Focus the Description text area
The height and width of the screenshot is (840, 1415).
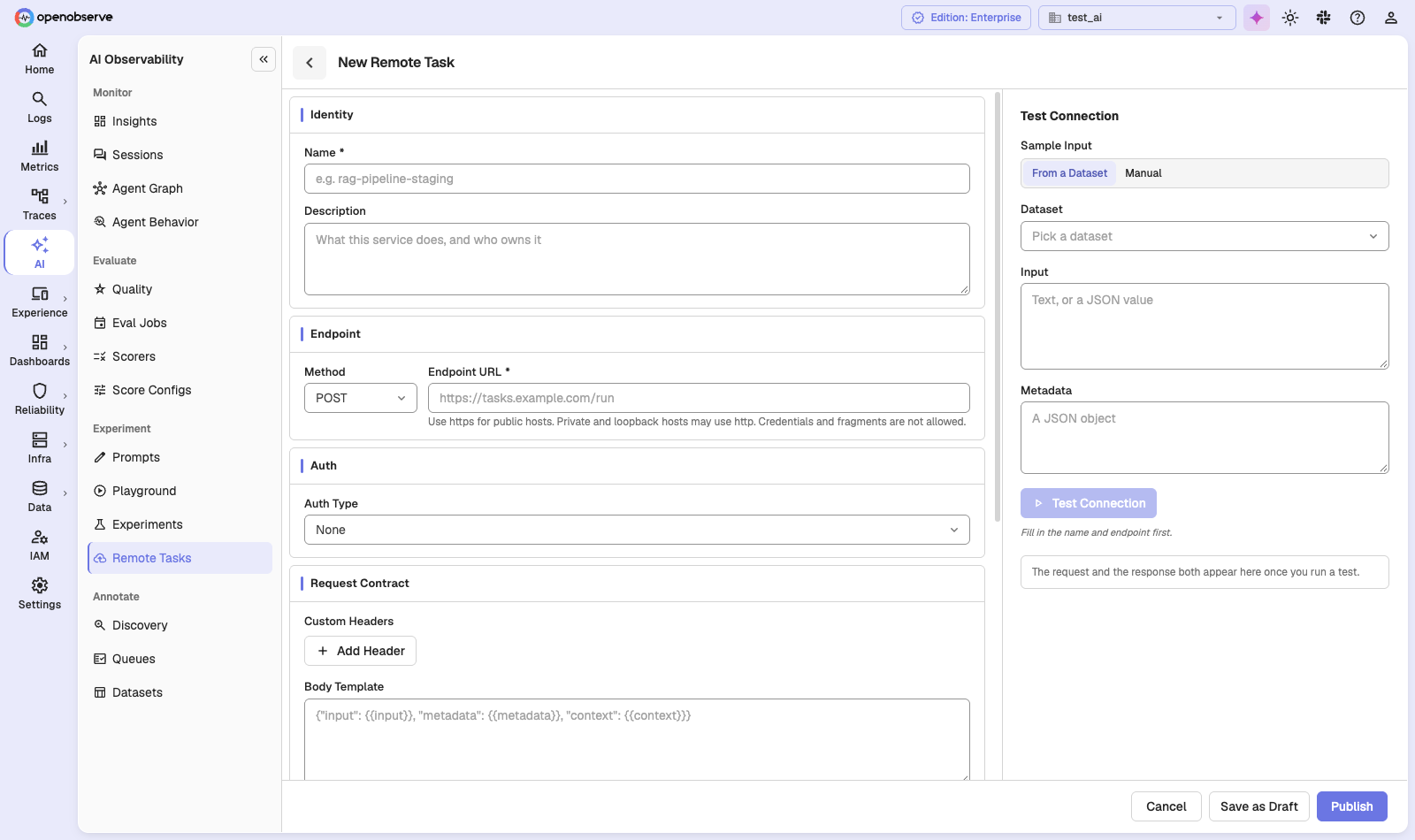tap(637, 259)
